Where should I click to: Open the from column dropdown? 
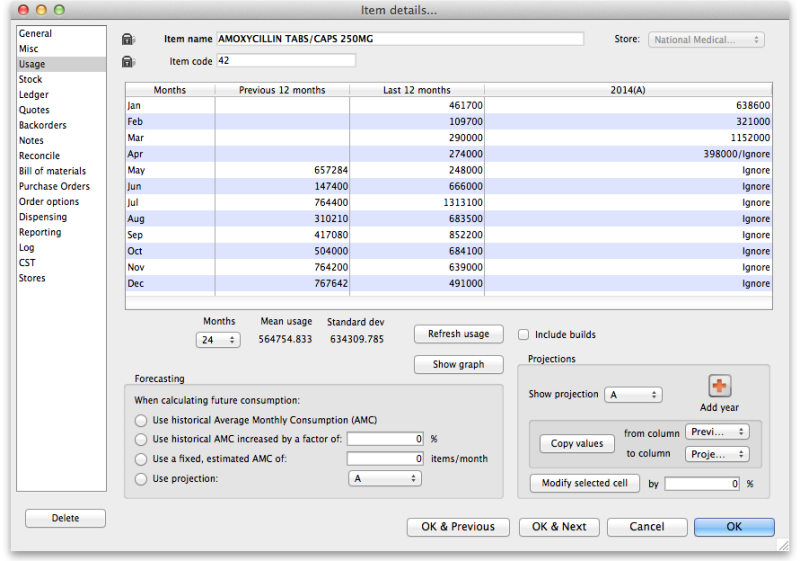pyautogui.click(x=718, y=432)
